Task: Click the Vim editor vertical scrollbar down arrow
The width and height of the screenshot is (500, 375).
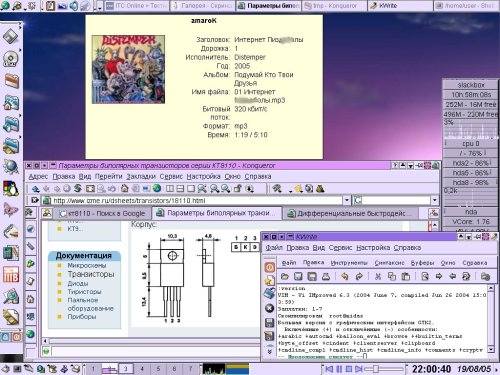Action: (x=491, y=349)
